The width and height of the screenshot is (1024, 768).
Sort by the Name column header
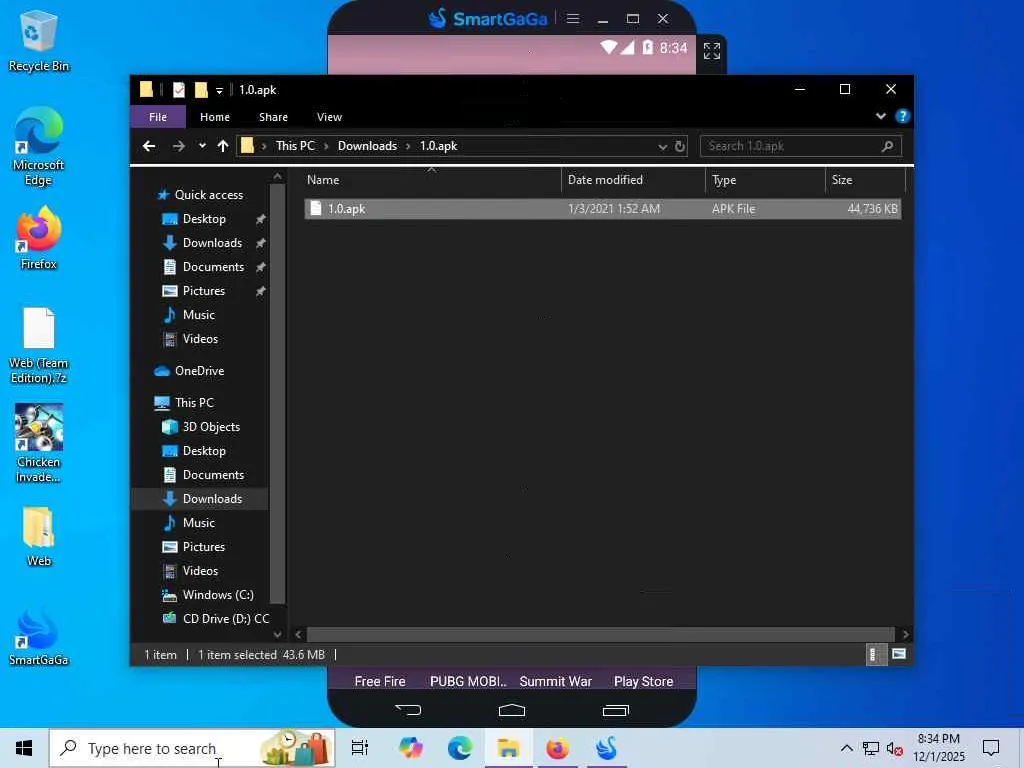[432, 180]
